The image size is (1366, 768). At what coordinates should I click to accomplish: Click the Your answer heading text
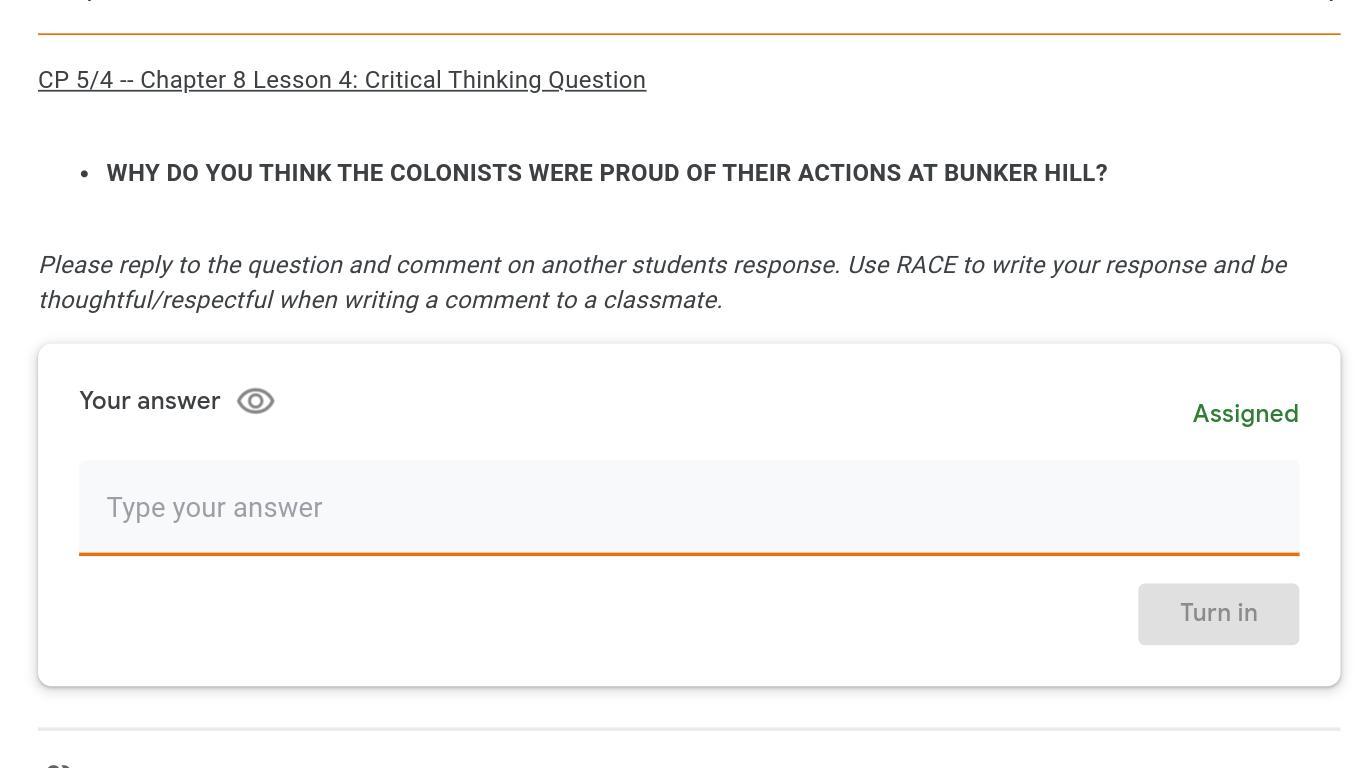click(x=150, y=401)
